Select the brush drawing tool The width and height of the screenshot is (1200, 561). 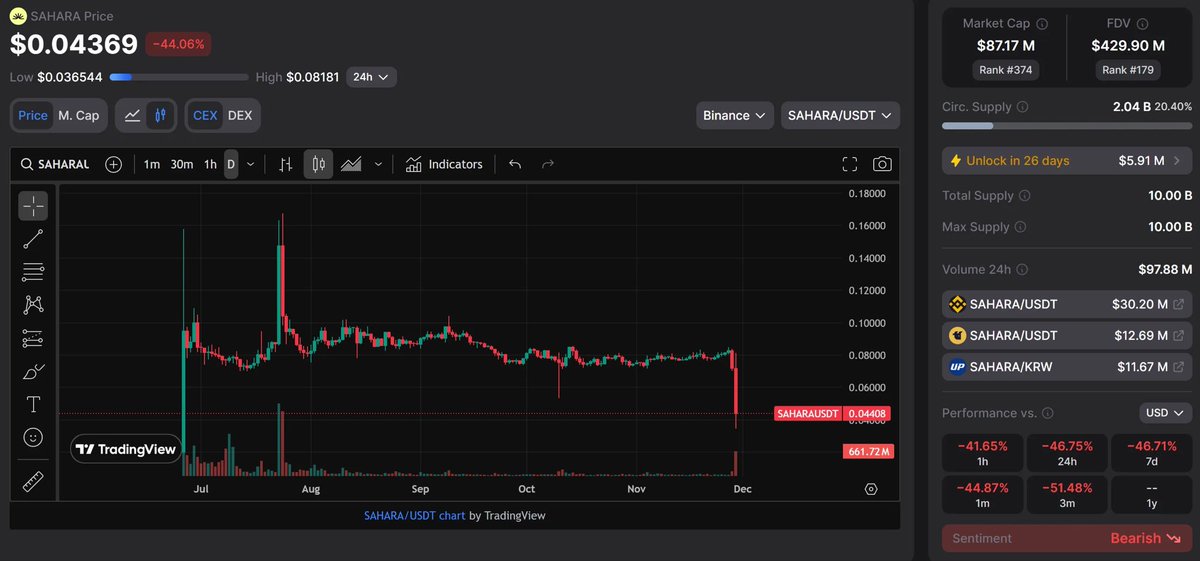(33, 371)
